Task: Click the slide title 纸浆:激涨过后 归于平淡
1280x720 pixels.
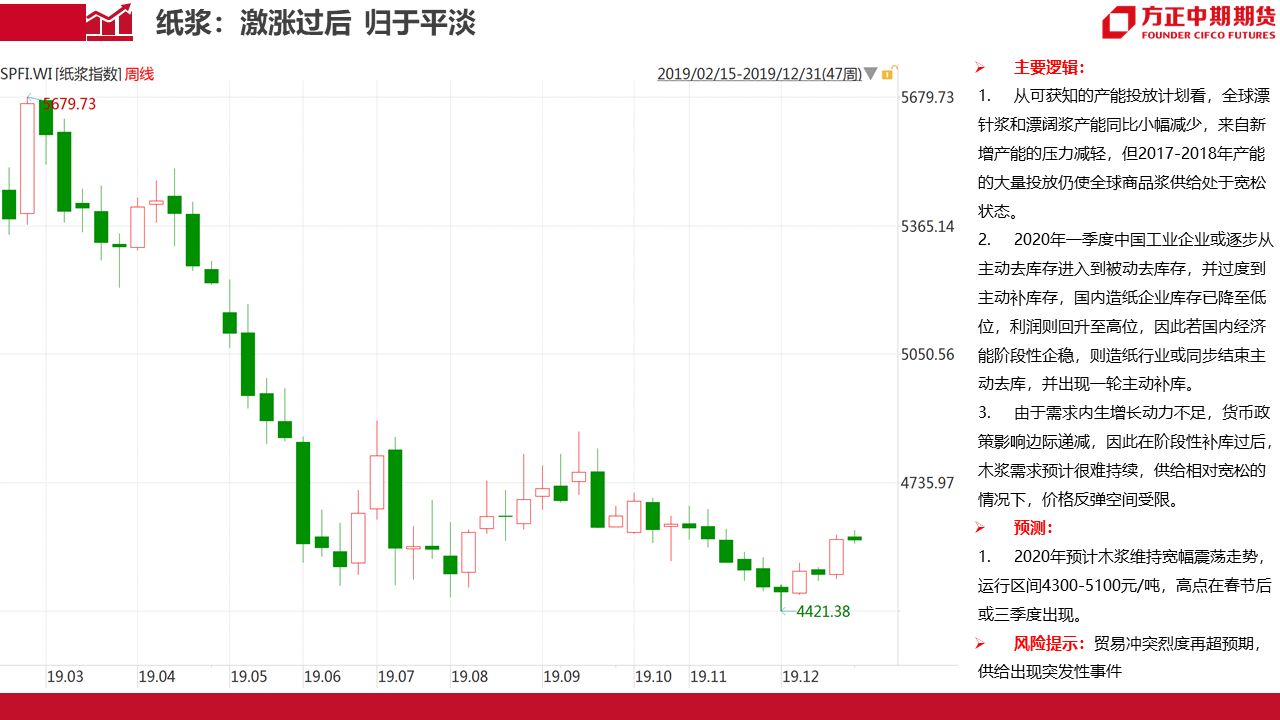Action: pos(315,23)
